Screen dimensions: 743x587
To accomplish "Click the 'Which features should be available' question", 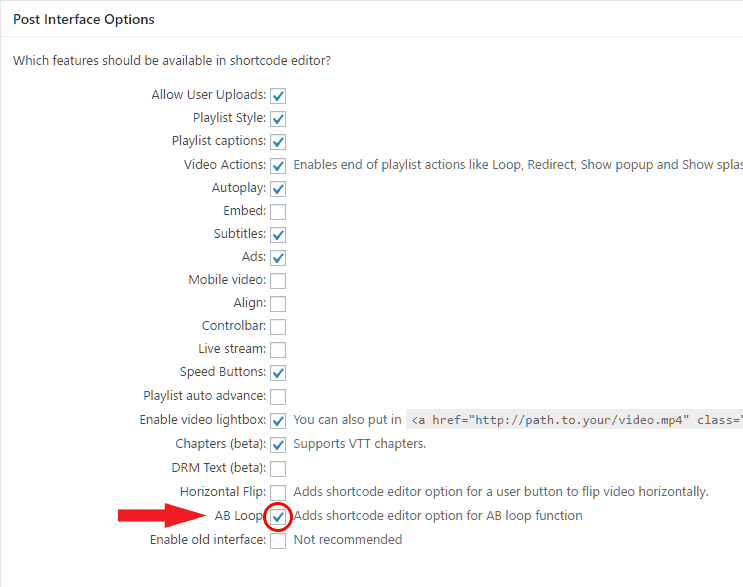I will (x=172, y=61).
